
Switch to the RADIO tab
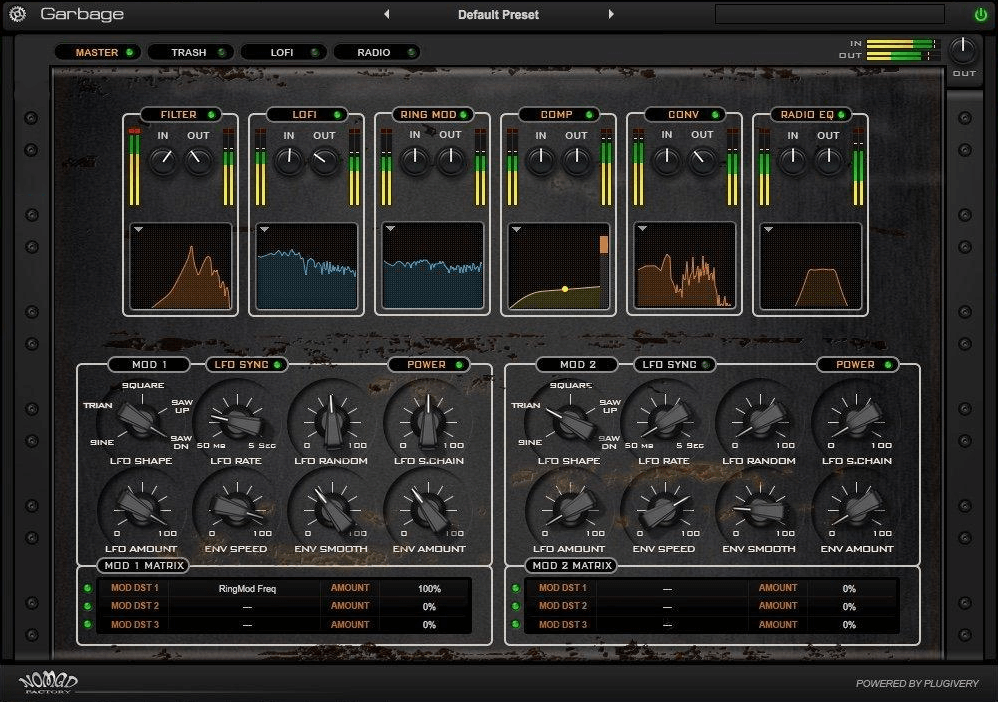(x=376, y=52)
